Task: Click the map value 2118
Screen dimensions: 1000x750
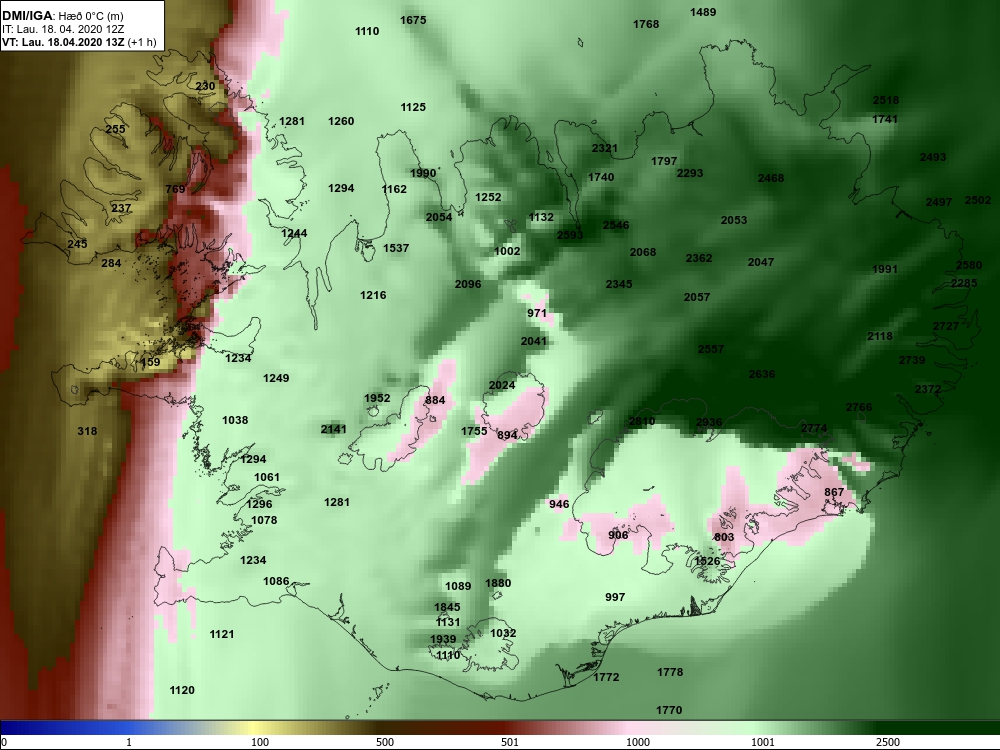Action: [880, 337]
